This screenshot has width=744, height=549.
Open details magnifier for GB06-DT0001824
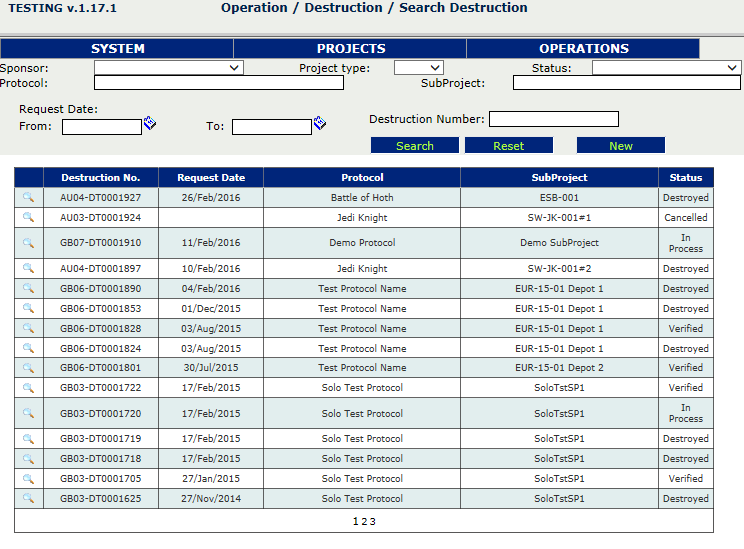tap(28, 348)
